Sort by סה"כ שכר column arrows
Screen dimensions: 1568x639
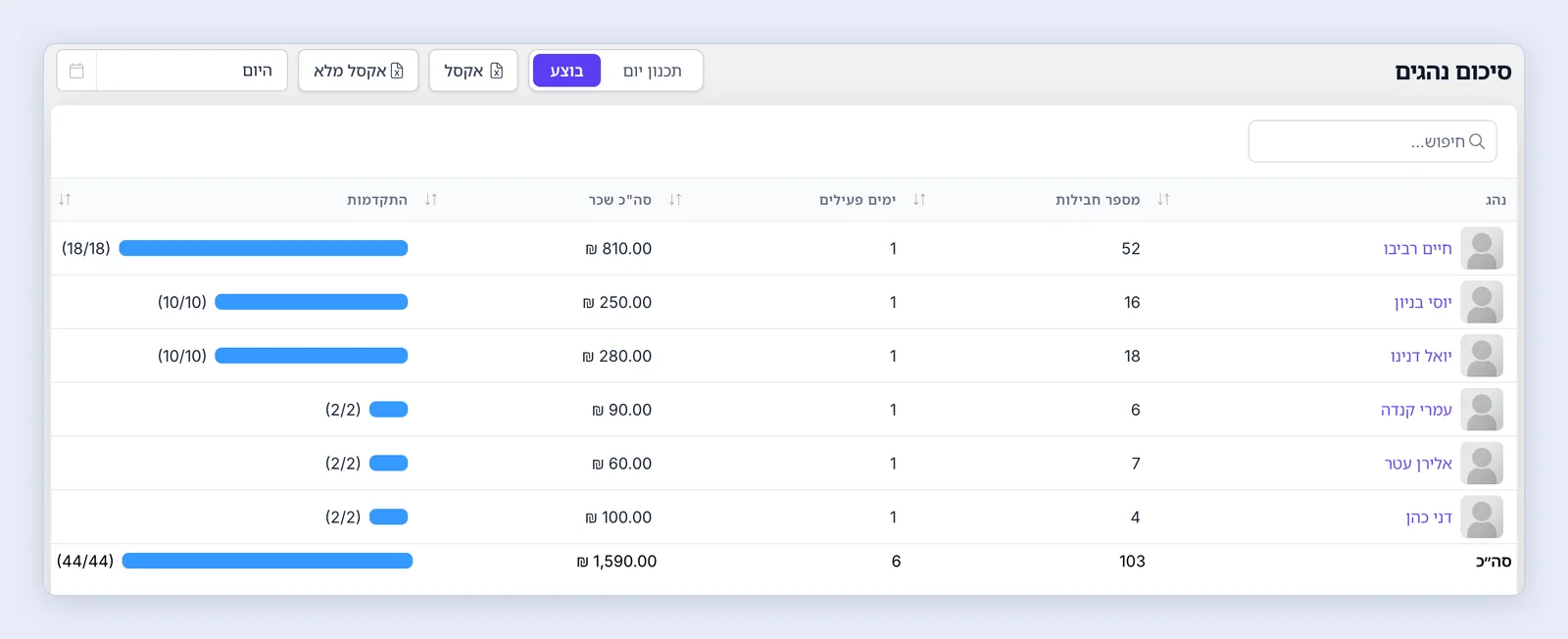click(x=675, y=199)
